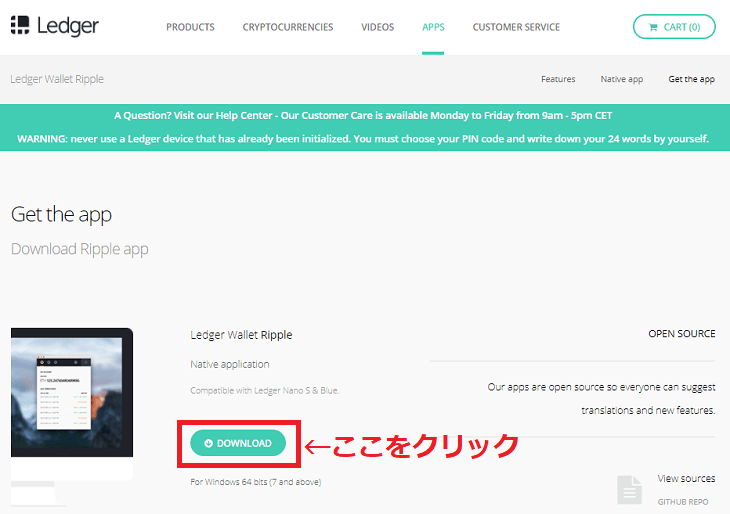730x514 pixels.
Task: Open the cart icon in header
Action: point(653,27)
